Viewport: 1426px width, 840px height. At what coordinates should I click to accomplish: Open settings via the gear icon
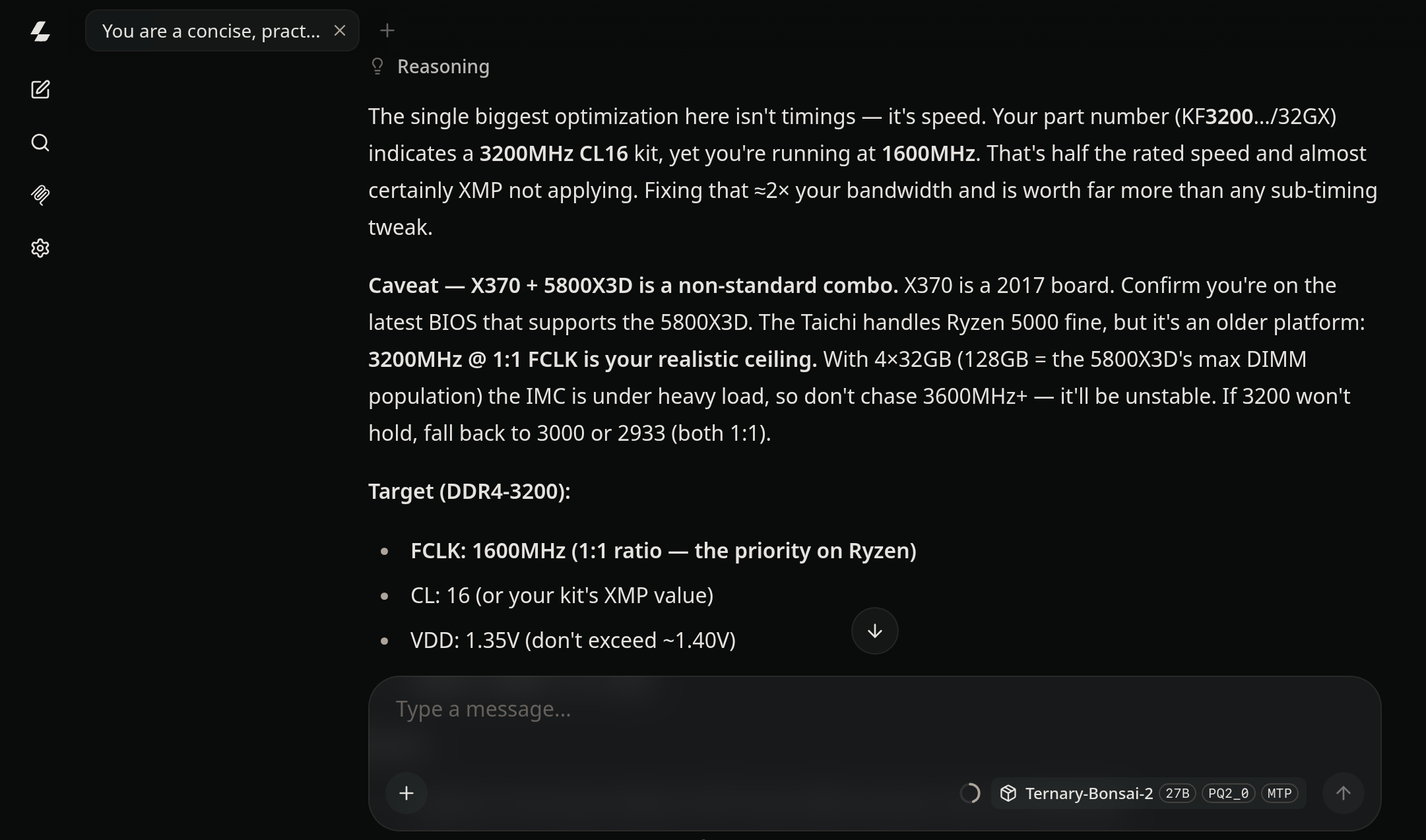point(40,248)
